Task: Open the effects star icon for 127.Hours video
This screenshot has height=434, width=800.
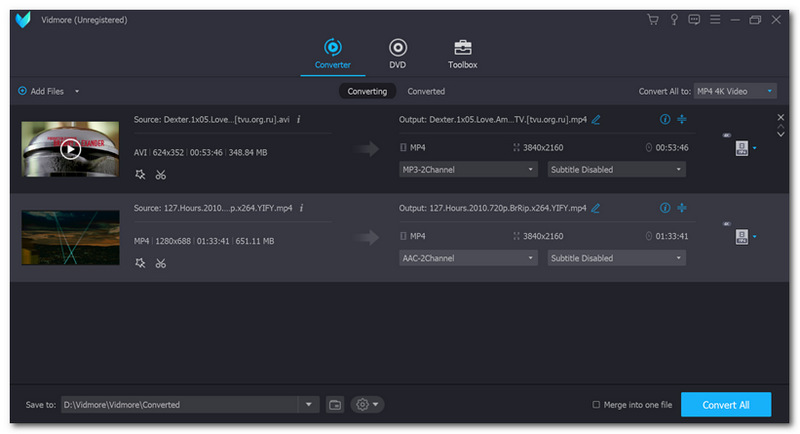Action: 140,263
